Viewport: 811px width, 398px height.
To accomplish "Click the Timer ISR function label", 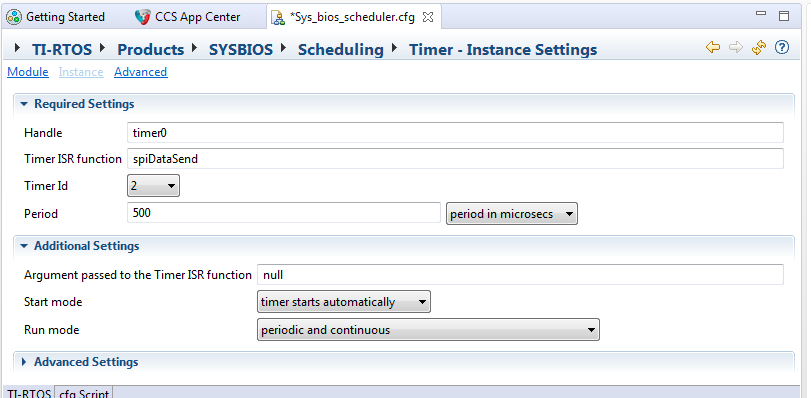I will (73, 159).
